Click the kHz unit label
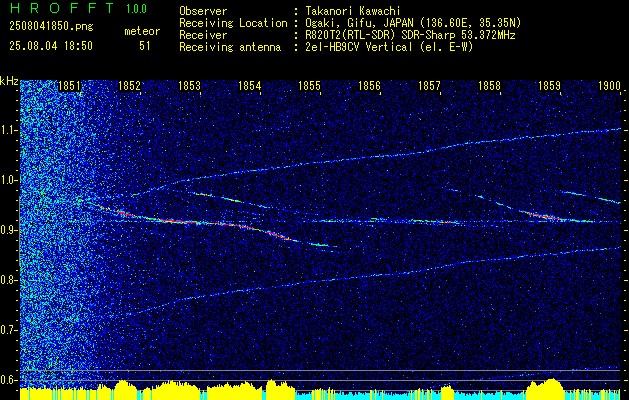629x400 pixels. tap(9, 81)
